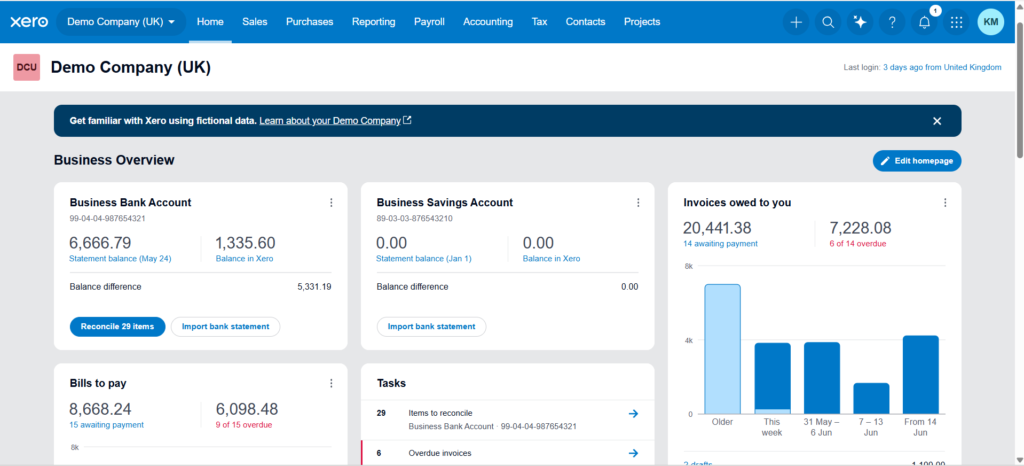This screenshot has width=1024, height=466.
Task: Open 6 of 14 overdue invoices link
Action: 857,243
